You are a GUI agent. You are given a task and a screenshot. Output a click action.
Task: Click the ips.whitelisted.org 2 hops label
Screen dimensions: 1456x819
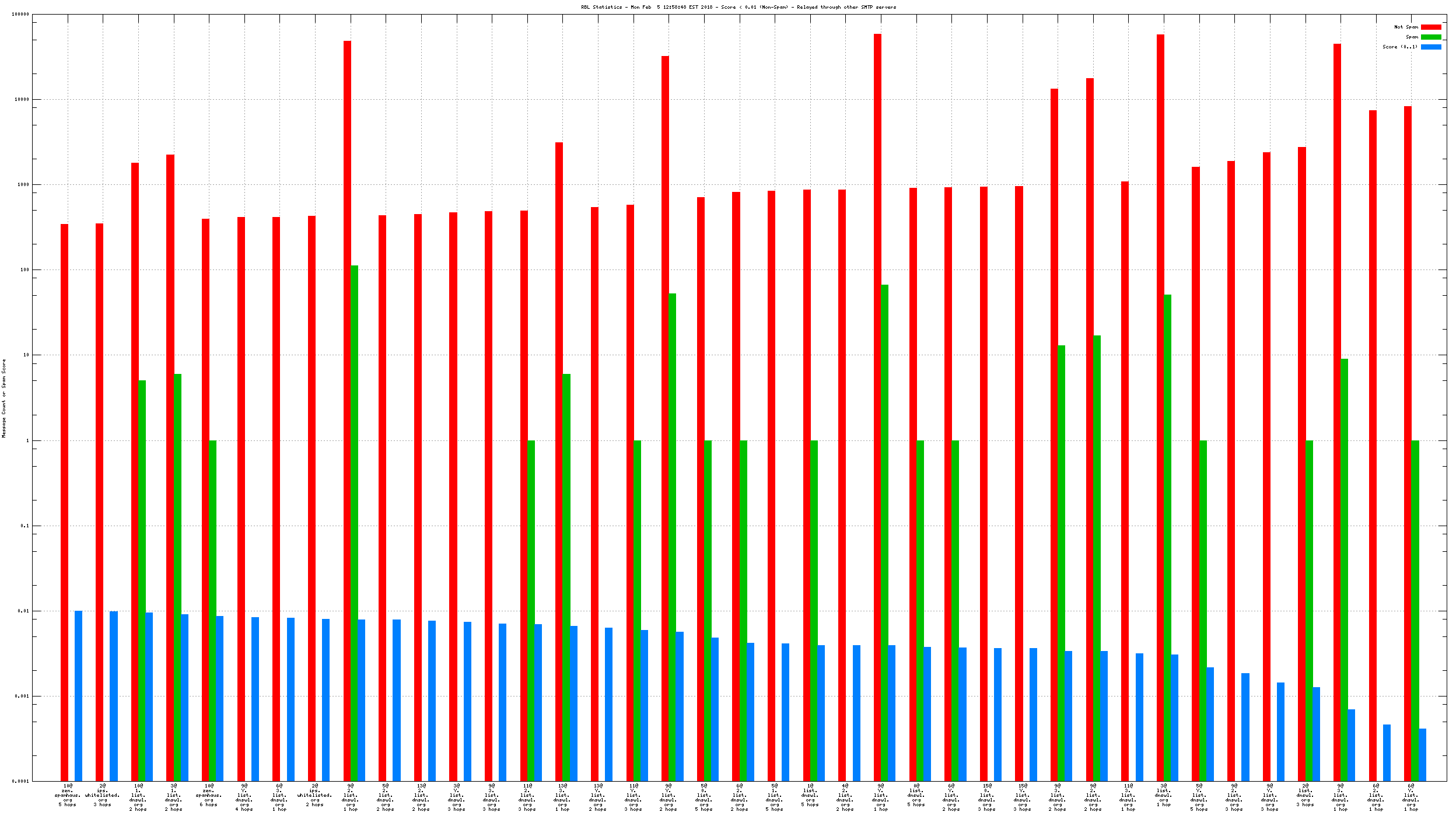pyautogui.click(x=314, y=795)
